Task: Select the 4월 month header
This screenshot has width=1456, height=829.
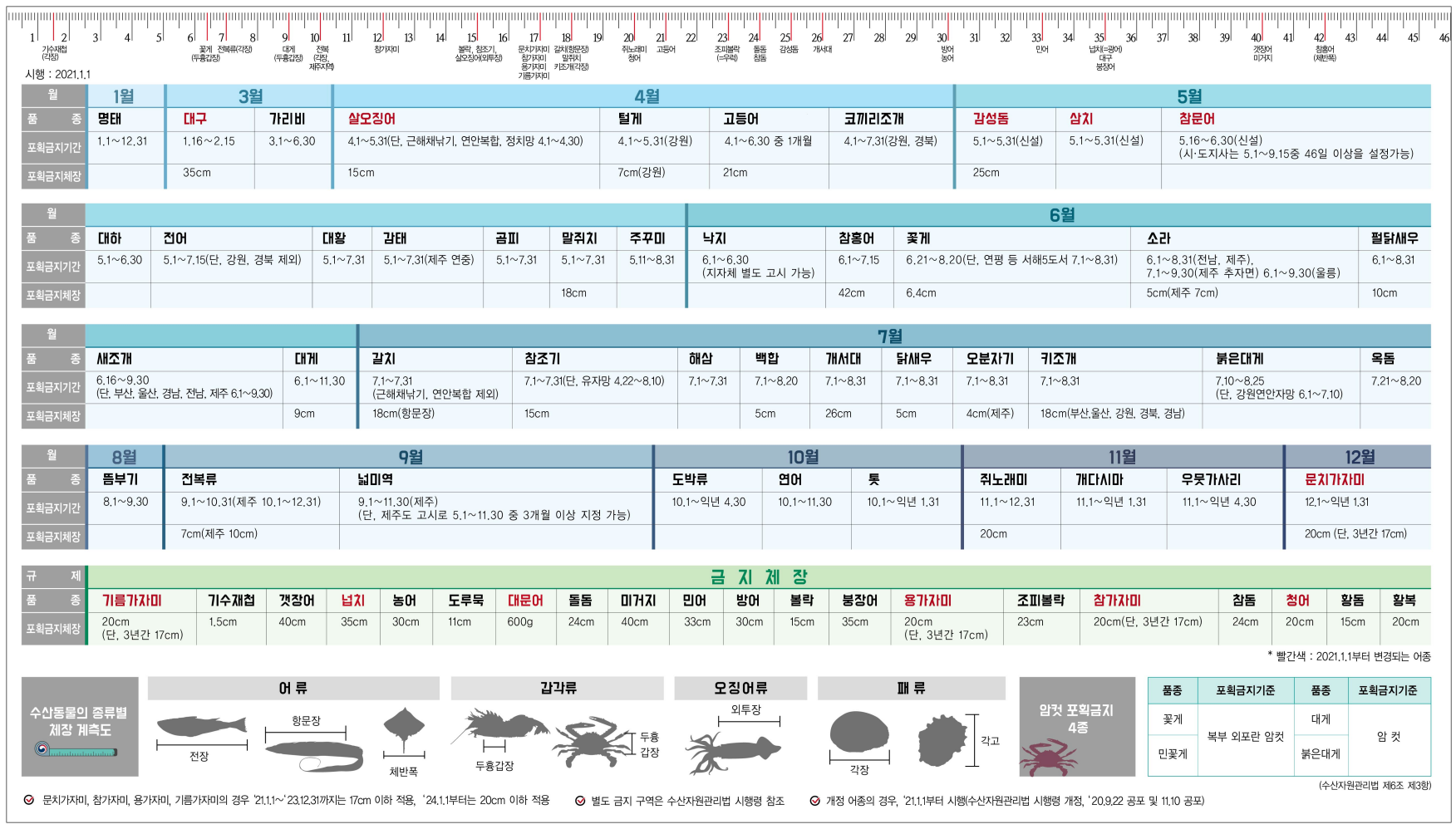Action: [647, 96]
